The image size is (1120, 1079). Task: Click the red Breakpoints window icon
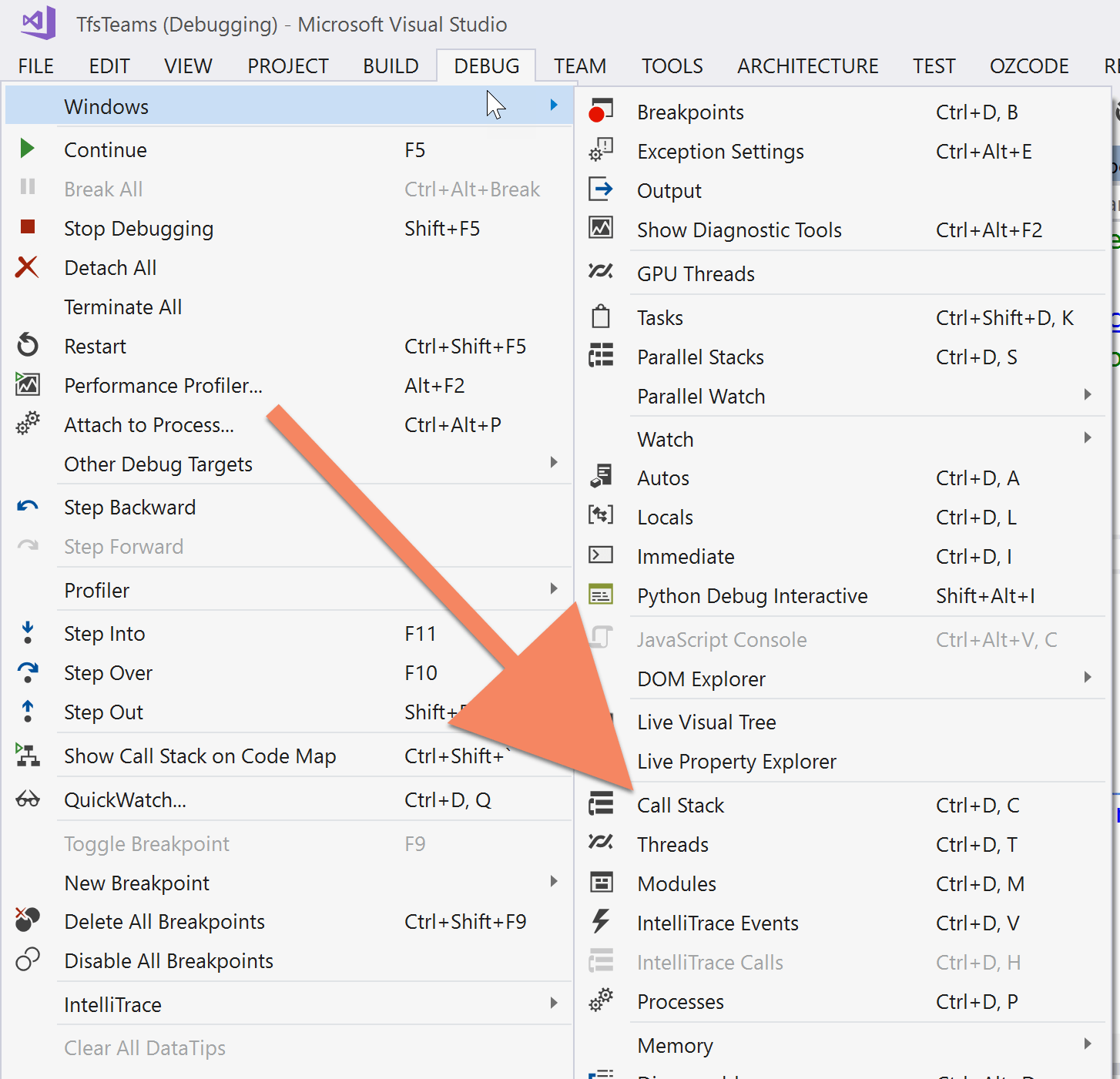[x=601, y=111]
